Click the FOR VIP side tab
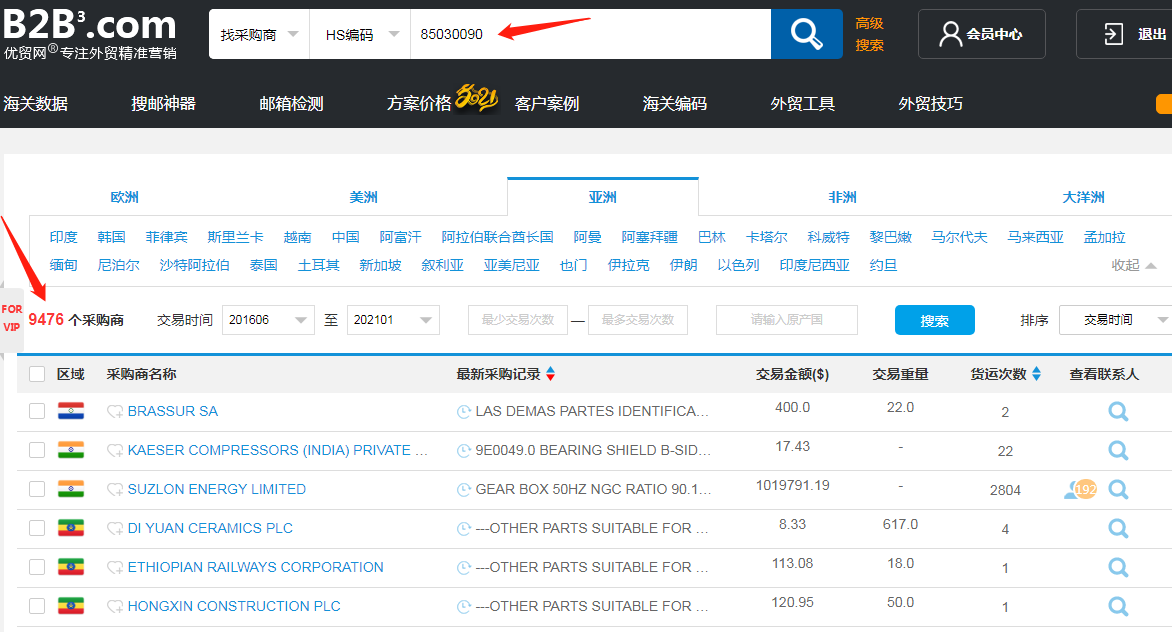 click(11, 318)
